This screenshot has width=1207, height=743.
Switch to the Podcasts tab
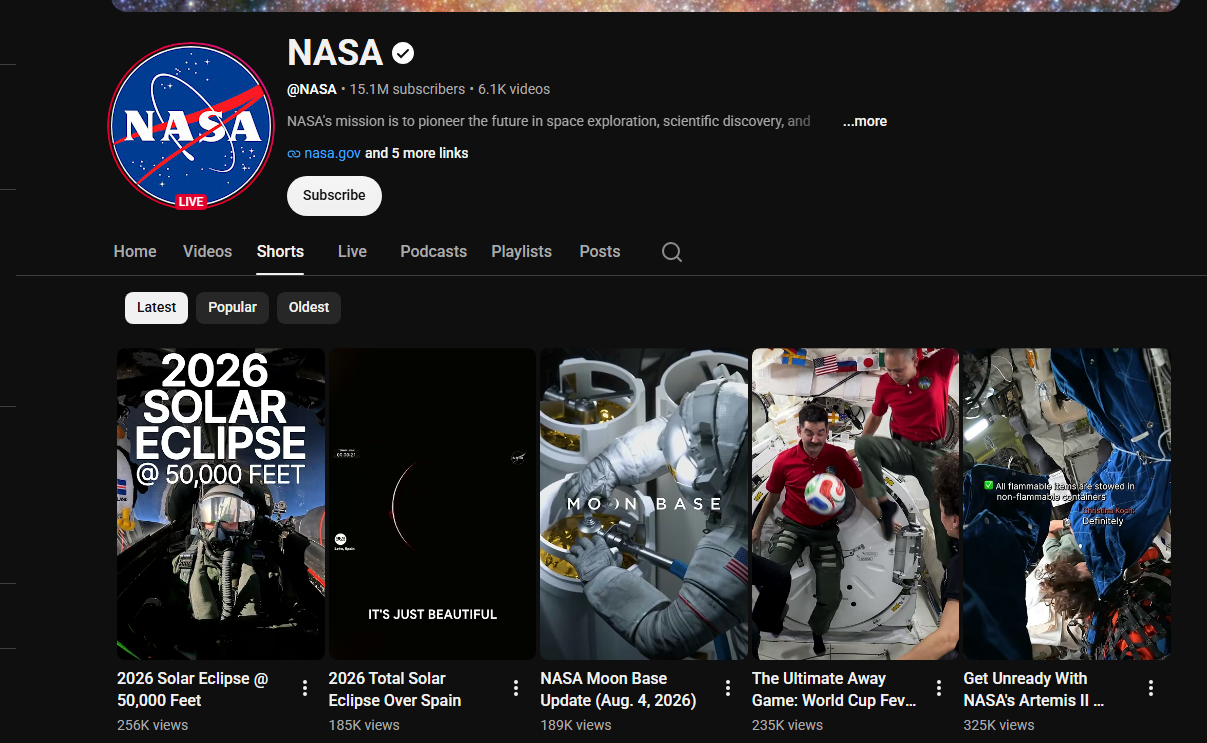(x=433, y=252)
